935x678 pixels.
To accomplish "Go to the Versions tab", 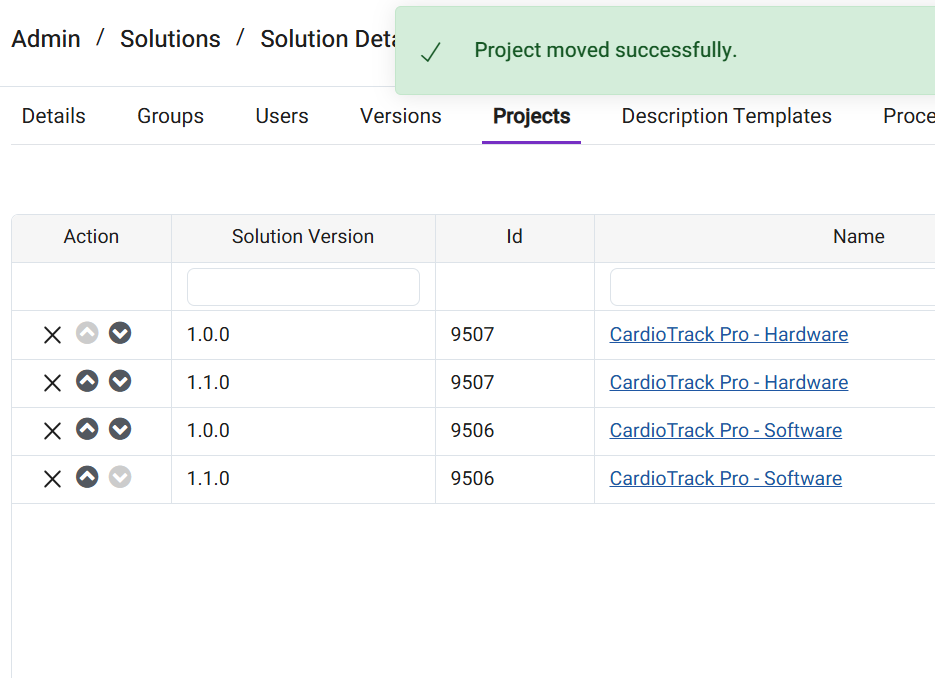I will 400,116.
